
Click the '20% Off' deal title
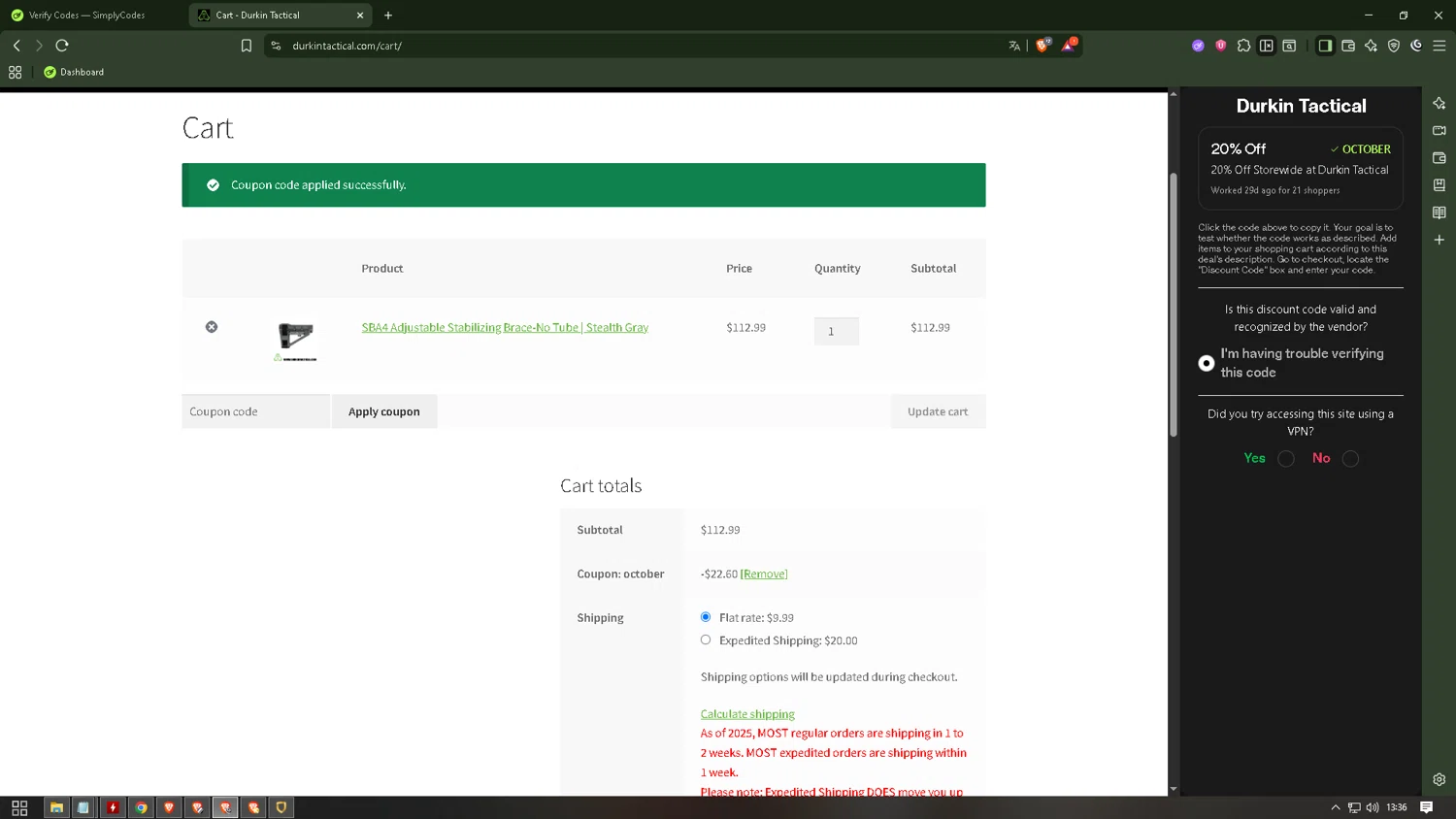[x=1238, y=149]
